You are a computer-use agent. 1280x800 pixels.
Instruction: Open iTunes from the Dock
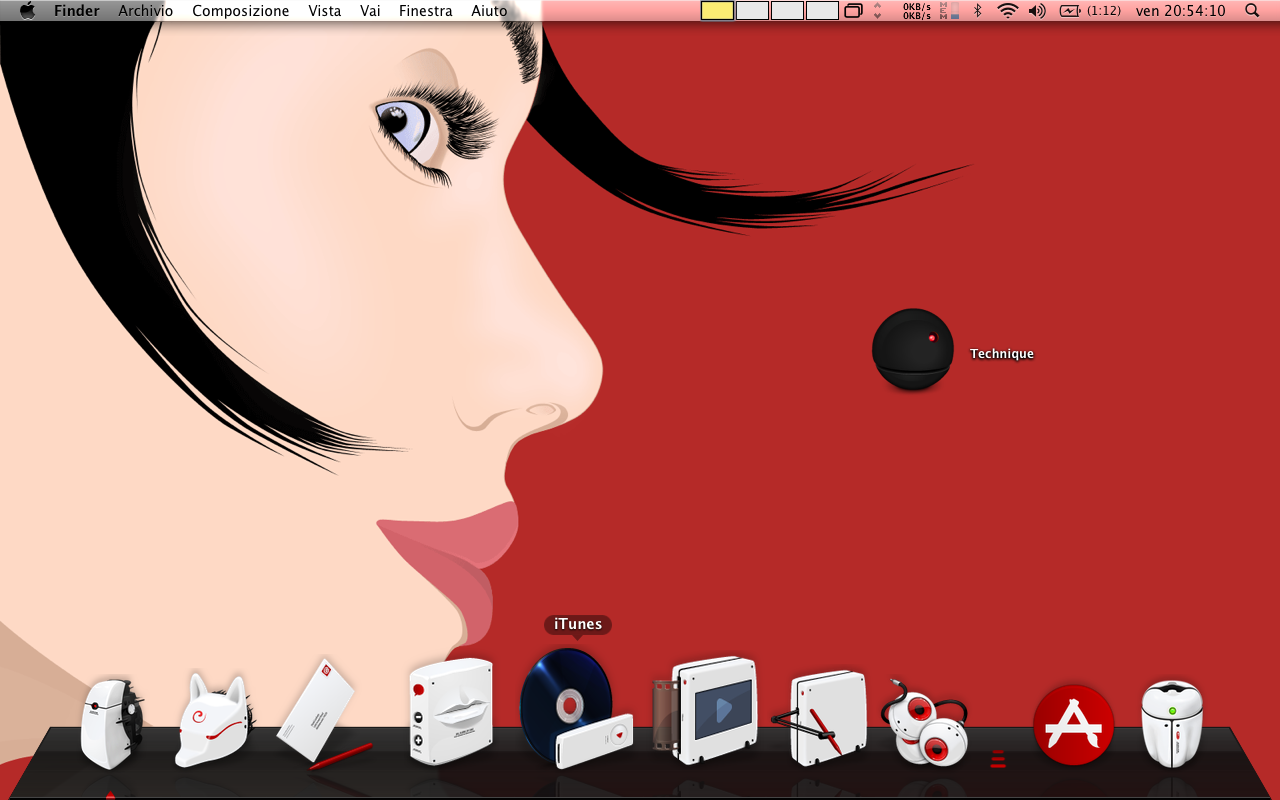point(576,708)
